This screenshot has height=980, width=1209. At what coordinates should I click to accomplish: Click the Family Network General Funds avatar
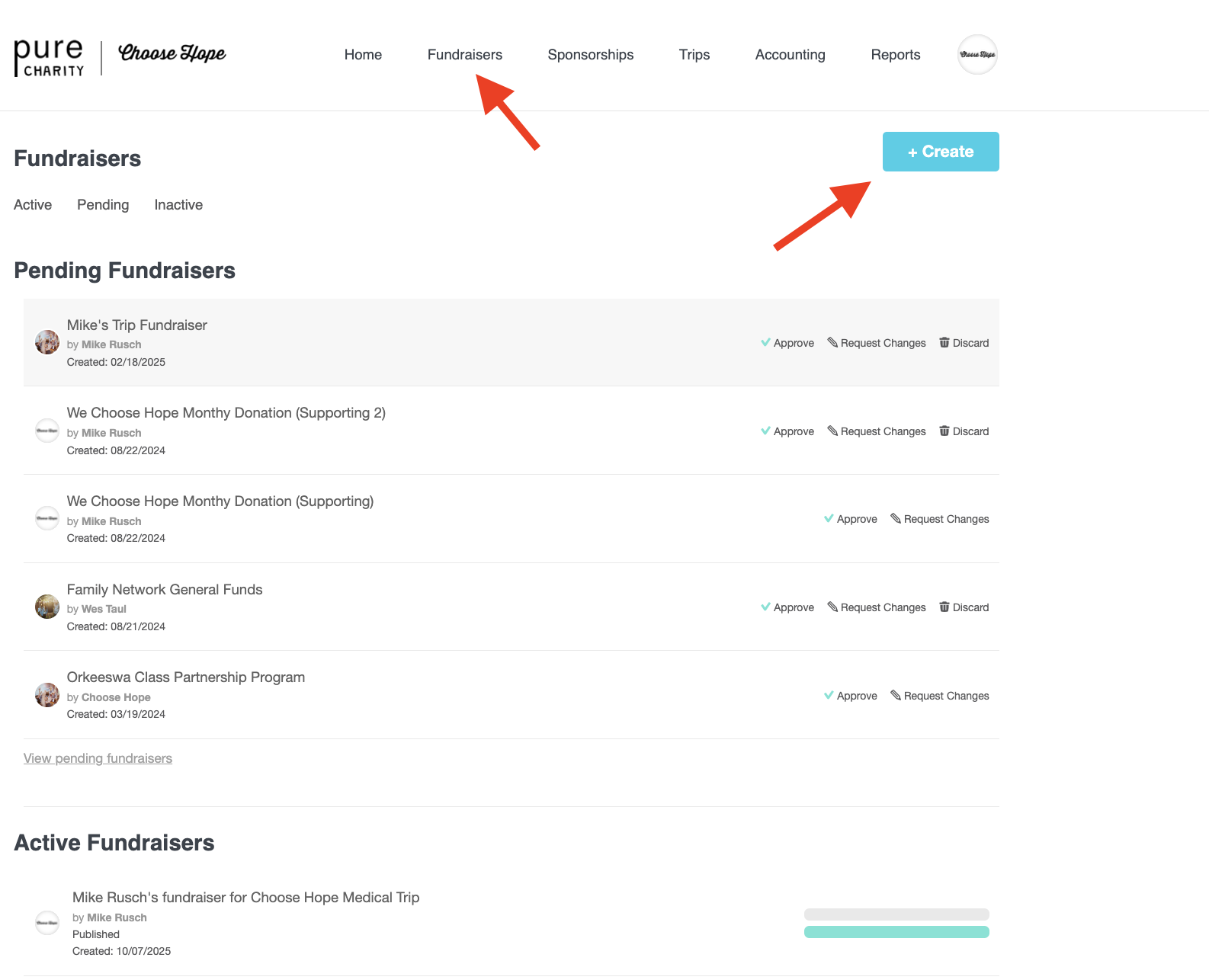47,607
